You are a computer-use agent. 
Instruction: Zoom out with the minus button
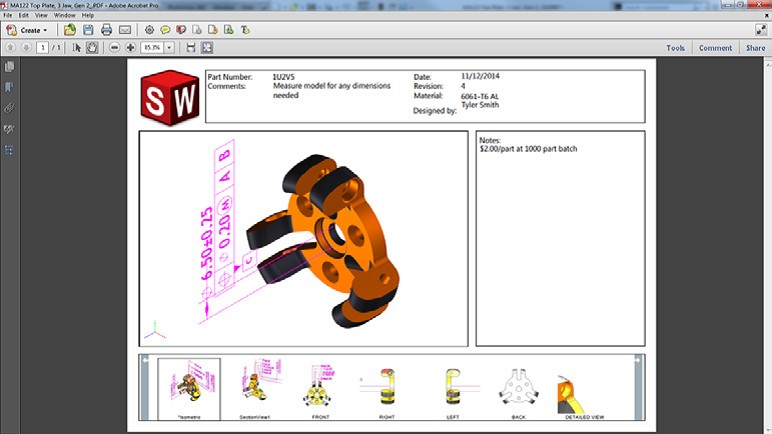click(x=115, y=47)
